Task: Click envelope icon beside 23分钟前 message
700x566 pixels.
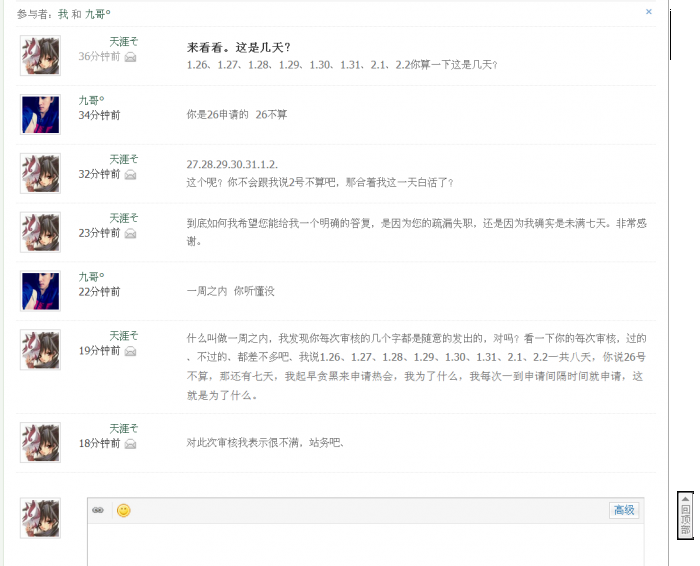Action: pos(130,233)
